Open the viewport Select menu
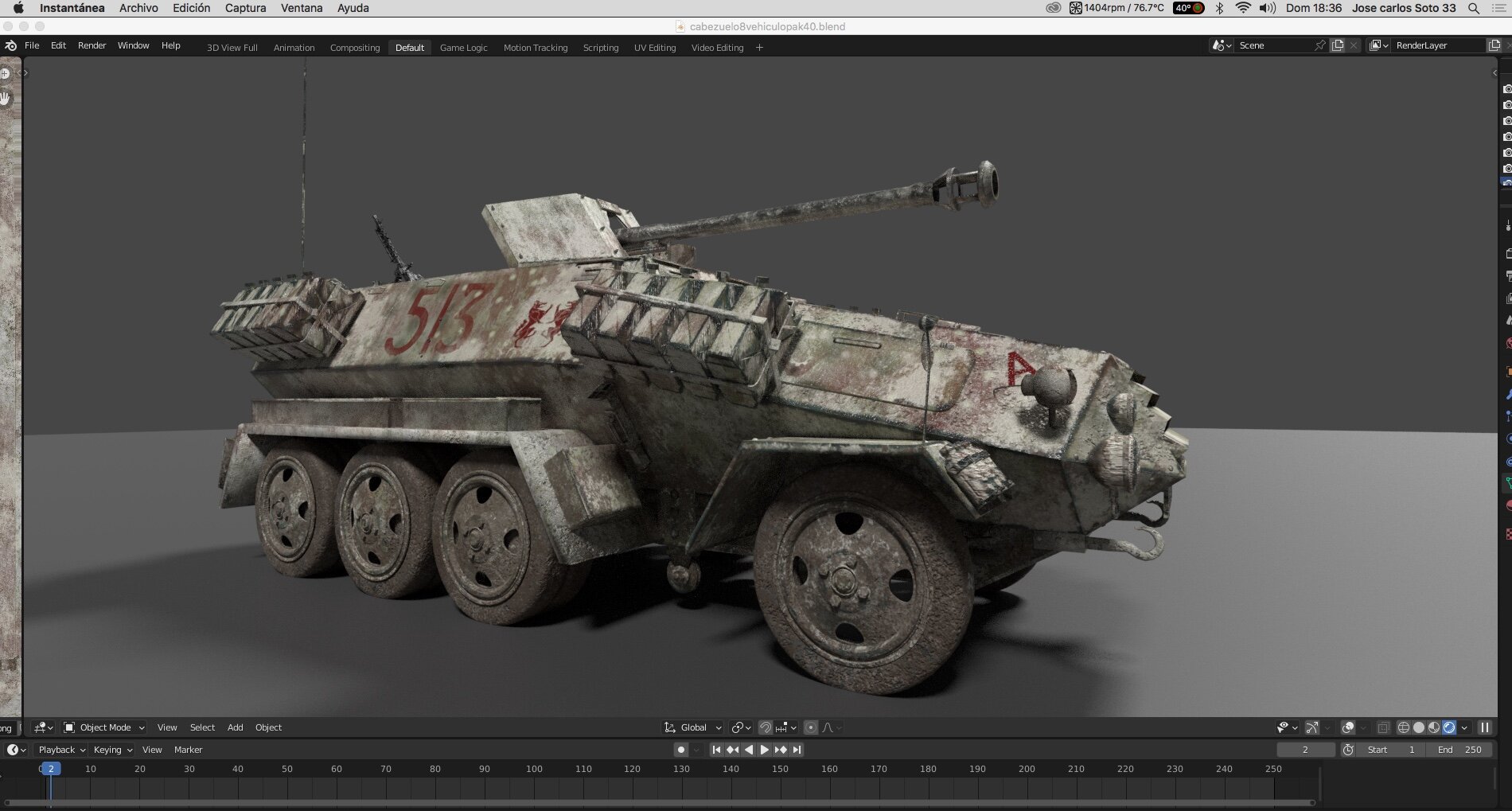 pyautogui.click(x=202, y=727)
